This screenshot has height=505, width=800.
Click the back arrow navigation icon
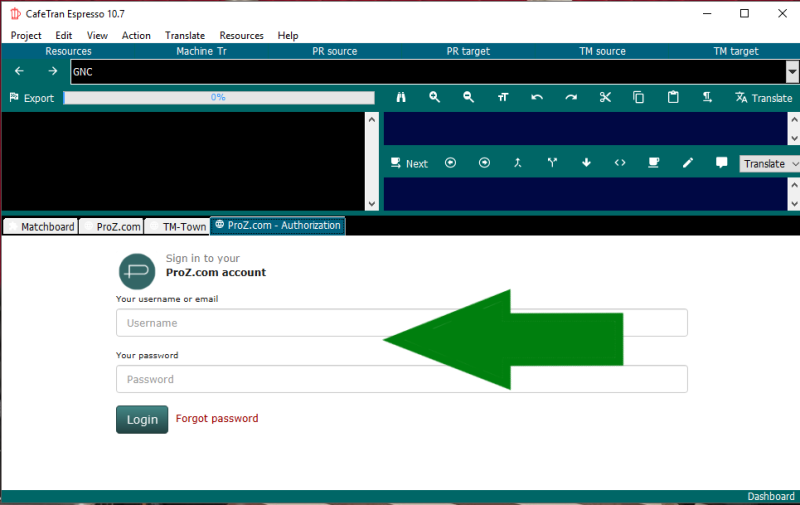(x=19, y=71)
